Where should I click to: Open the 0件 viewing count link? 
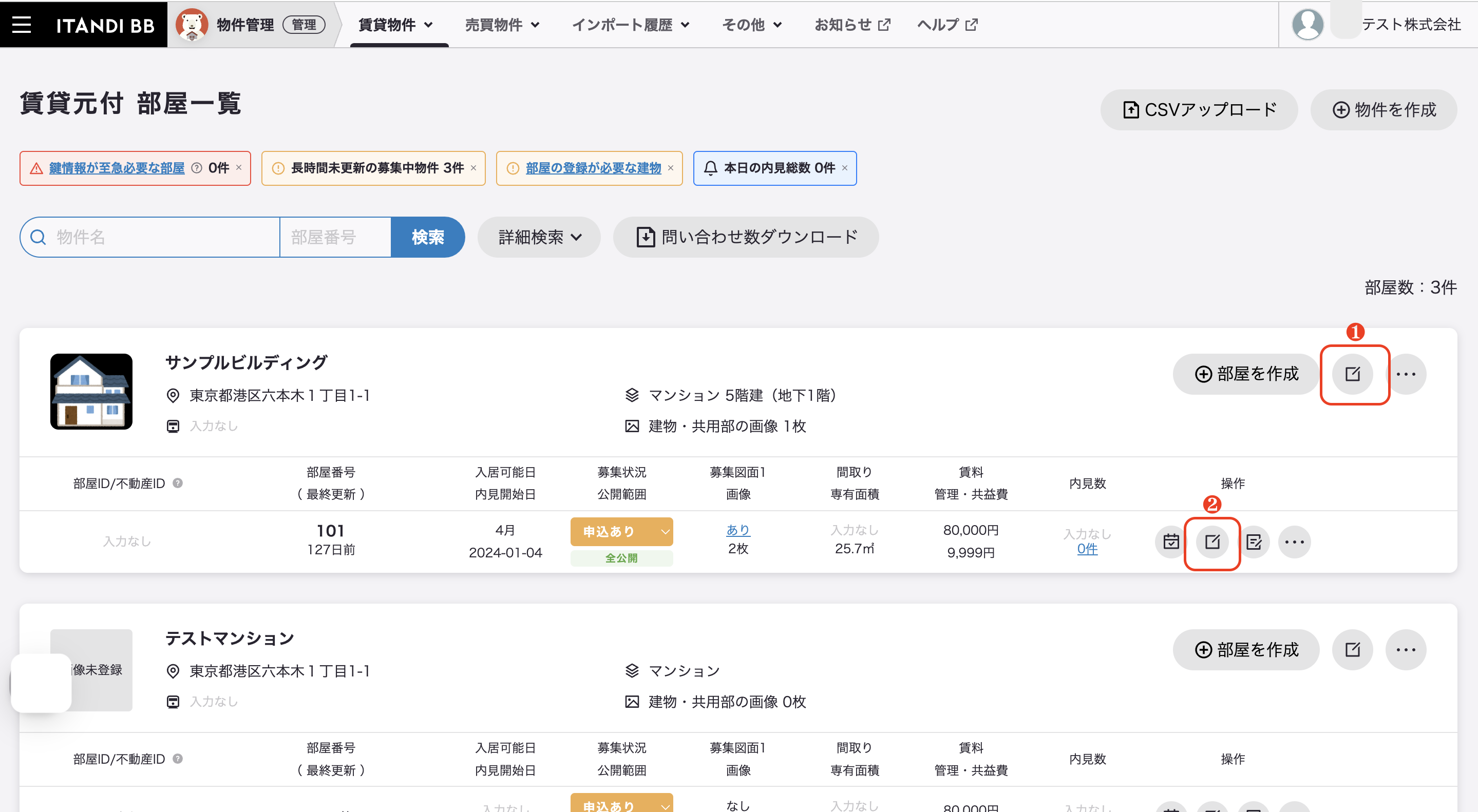point(1087,549)
